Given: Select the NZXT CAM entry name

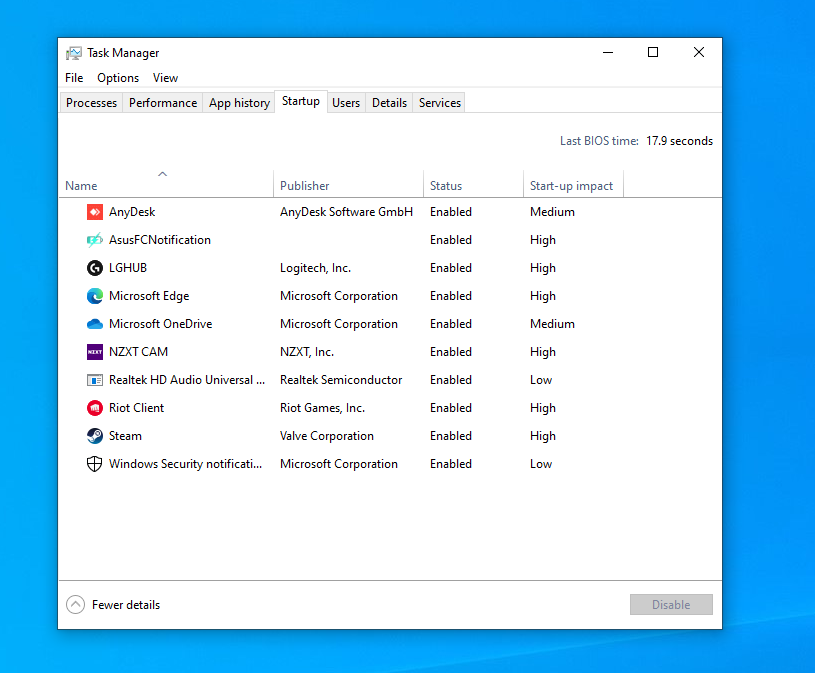Looking at the screenshot, I should (x=138, y=352).
